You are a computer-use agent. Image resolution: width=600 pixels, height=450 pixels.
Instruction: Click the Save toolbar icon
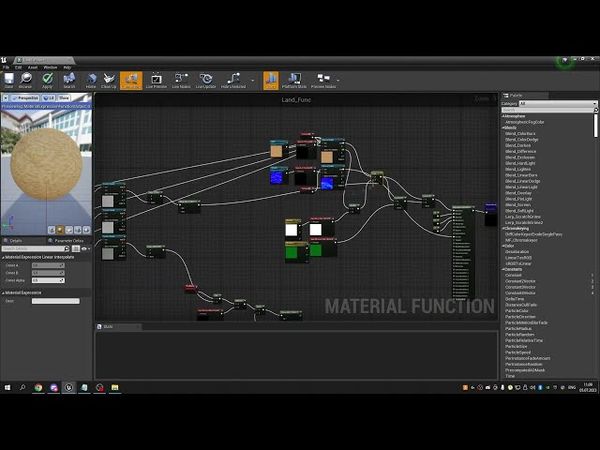click(x=9, y=81)
